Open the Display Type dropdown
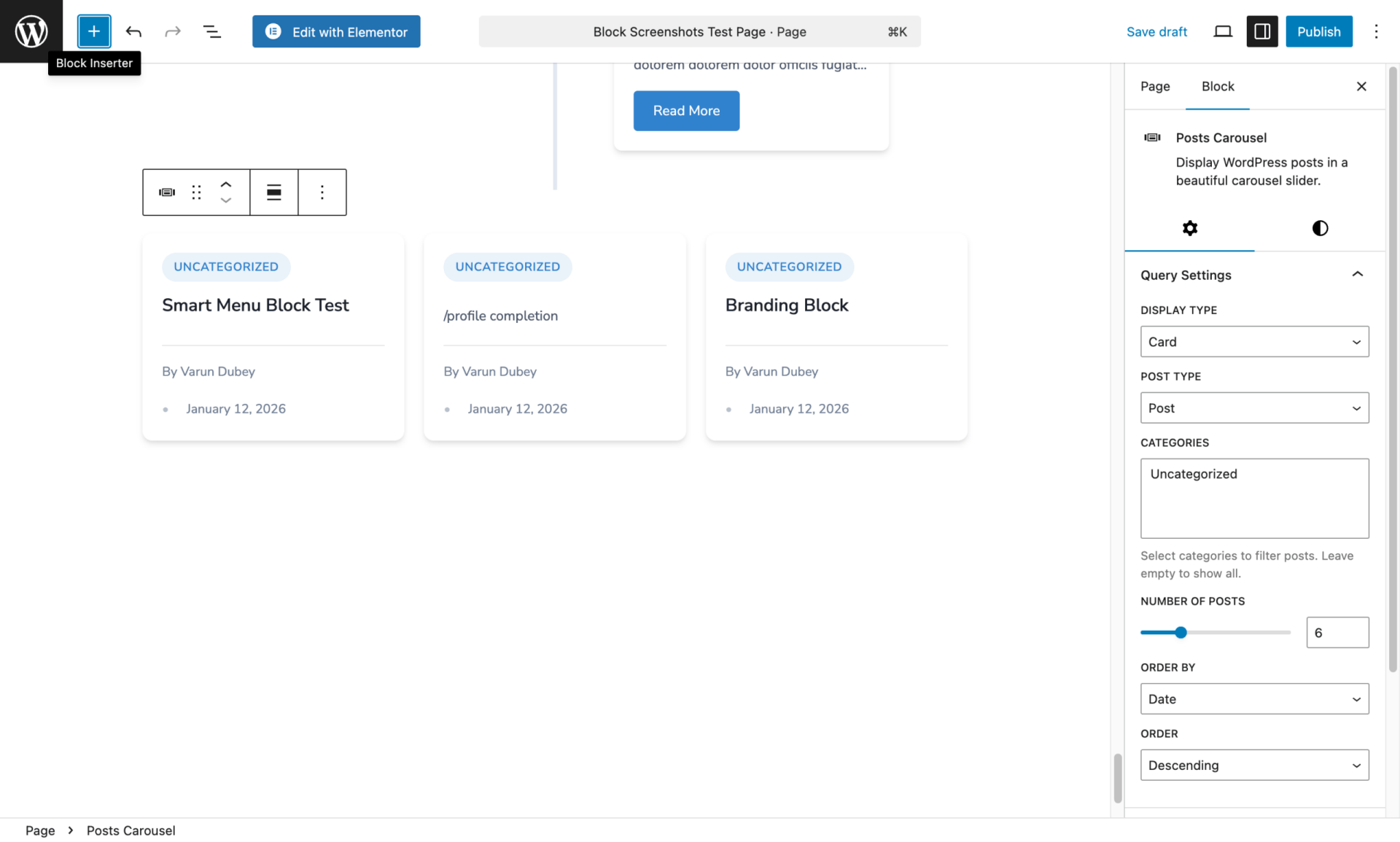Viewport: 1400px width, 842px height. [x=1254, y=342]
